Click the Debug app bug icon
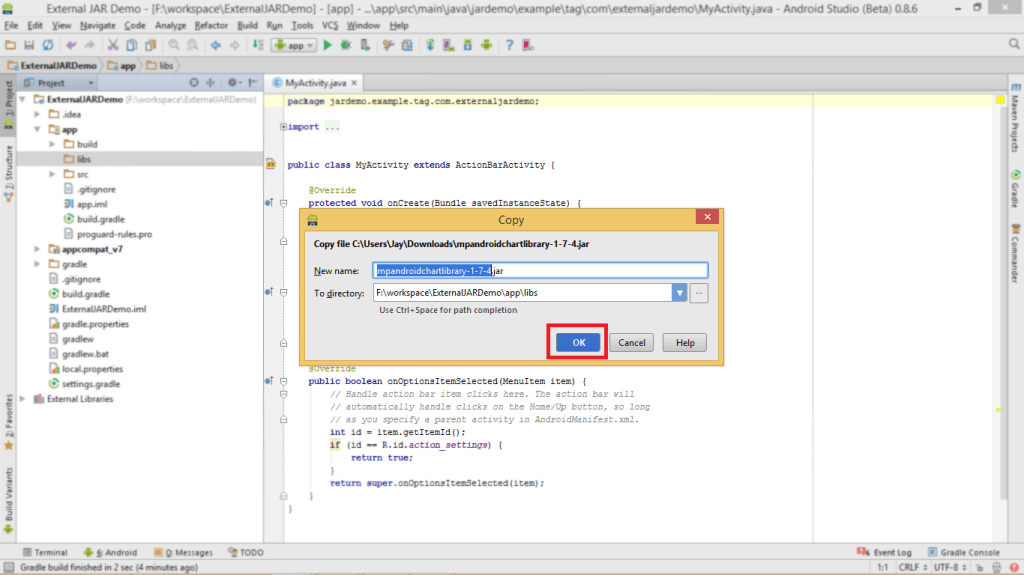This screenshot has width=1024, height=575. [346, 45]
